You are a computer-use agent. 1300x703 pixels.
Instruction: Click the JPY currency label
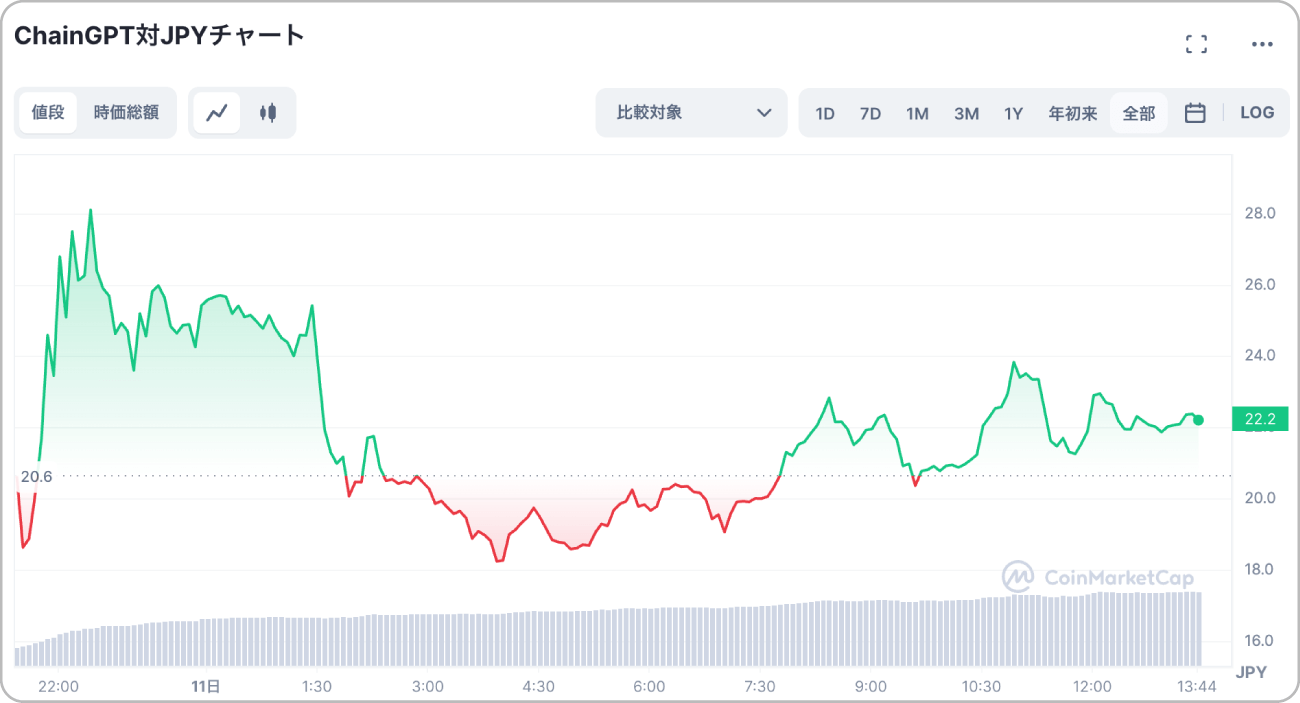1251,672
